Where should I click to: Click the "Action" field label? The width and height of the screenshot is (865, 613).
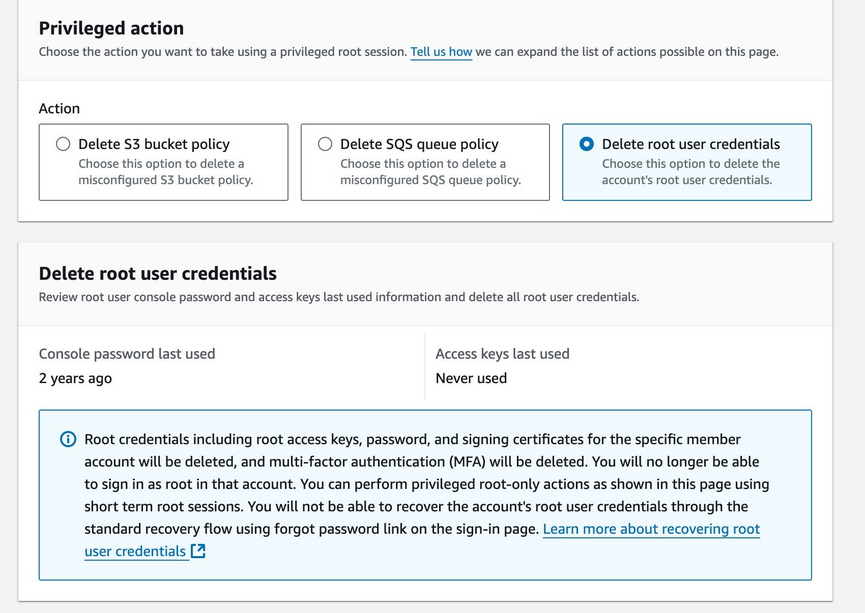(58, 108)
